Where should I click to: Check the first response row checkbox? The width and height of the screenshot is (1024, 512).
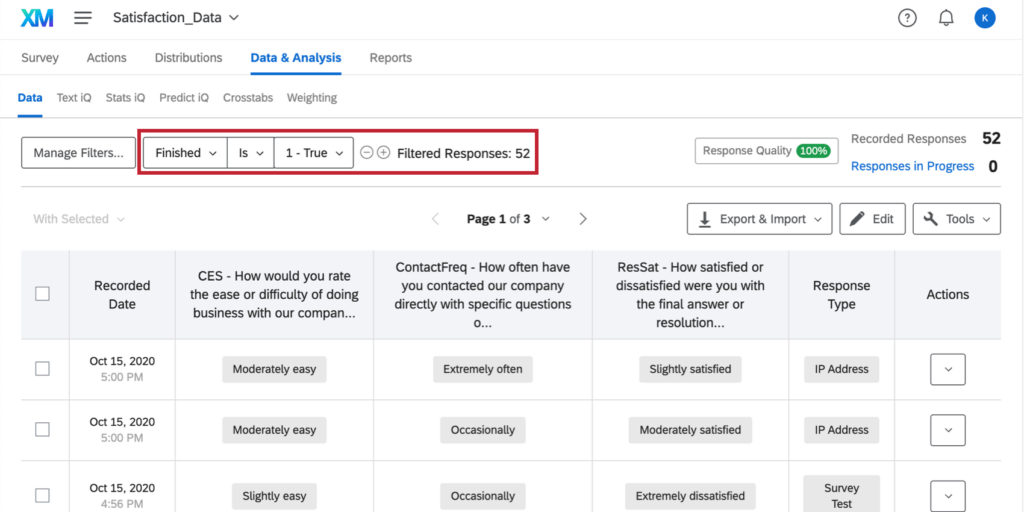[x=42, y=369]
